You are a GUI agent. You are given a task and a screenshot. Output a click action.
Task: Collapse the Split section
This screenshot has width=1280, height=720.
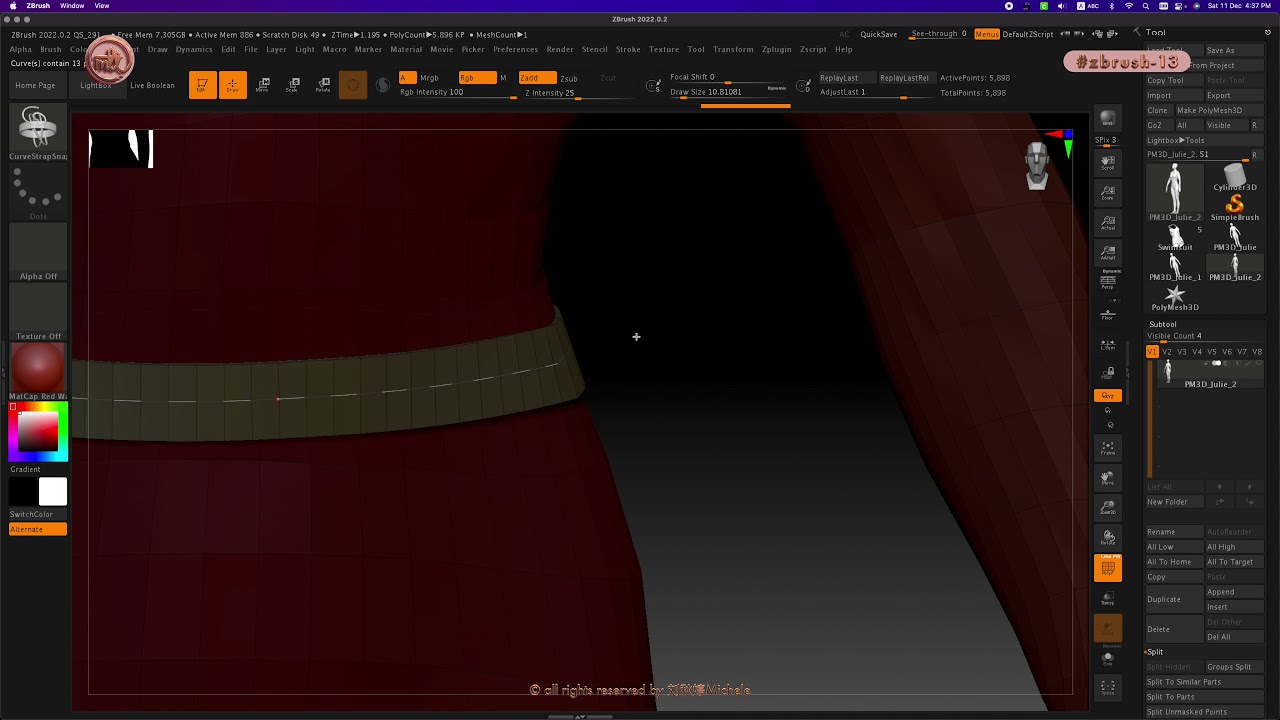coord(1155,652)
